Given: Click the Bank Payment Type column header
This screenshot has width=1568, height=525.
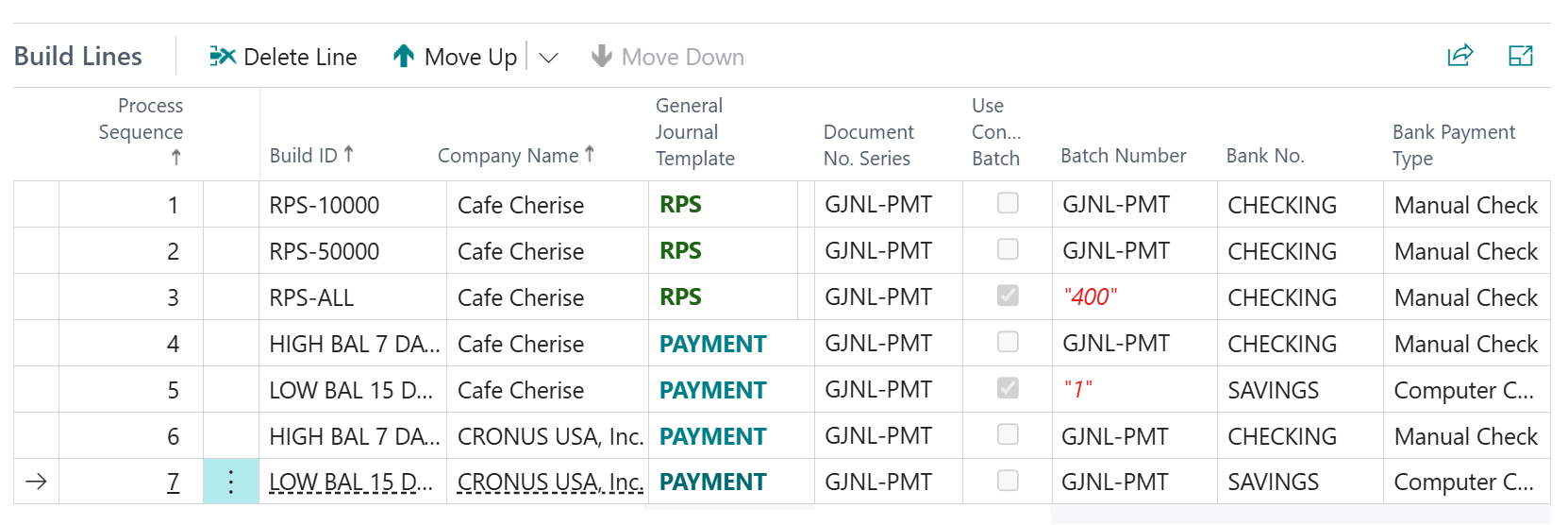Looking at the screenshot, I should [x=1453, y=144].
